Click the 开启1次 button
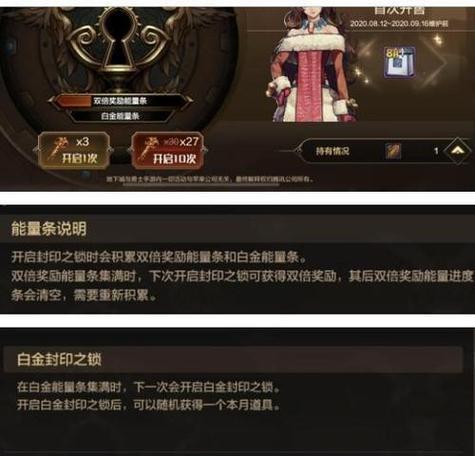 (x=74, y=151)
